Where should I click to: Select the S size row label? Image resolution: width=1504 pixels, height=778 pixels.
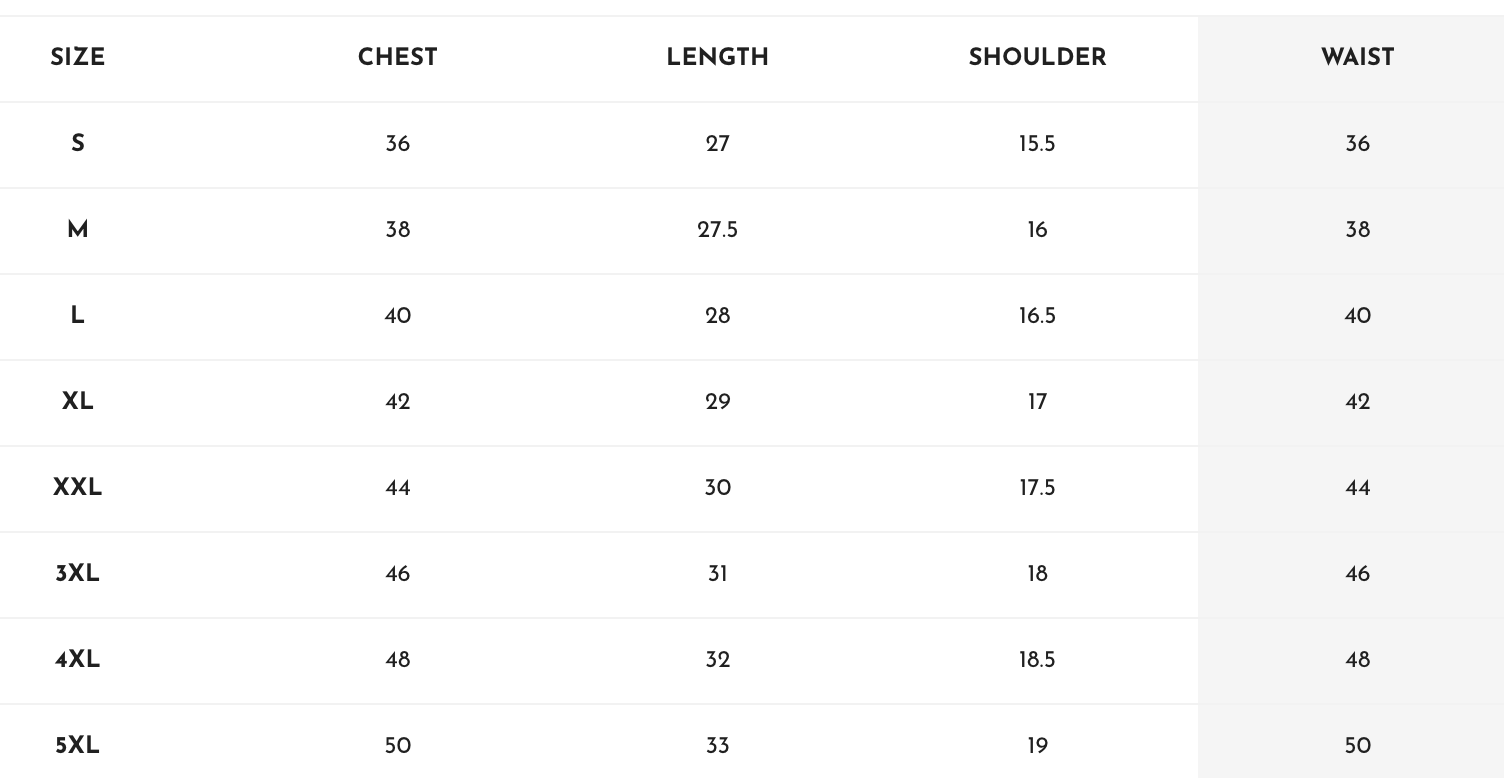pos(78,144)
